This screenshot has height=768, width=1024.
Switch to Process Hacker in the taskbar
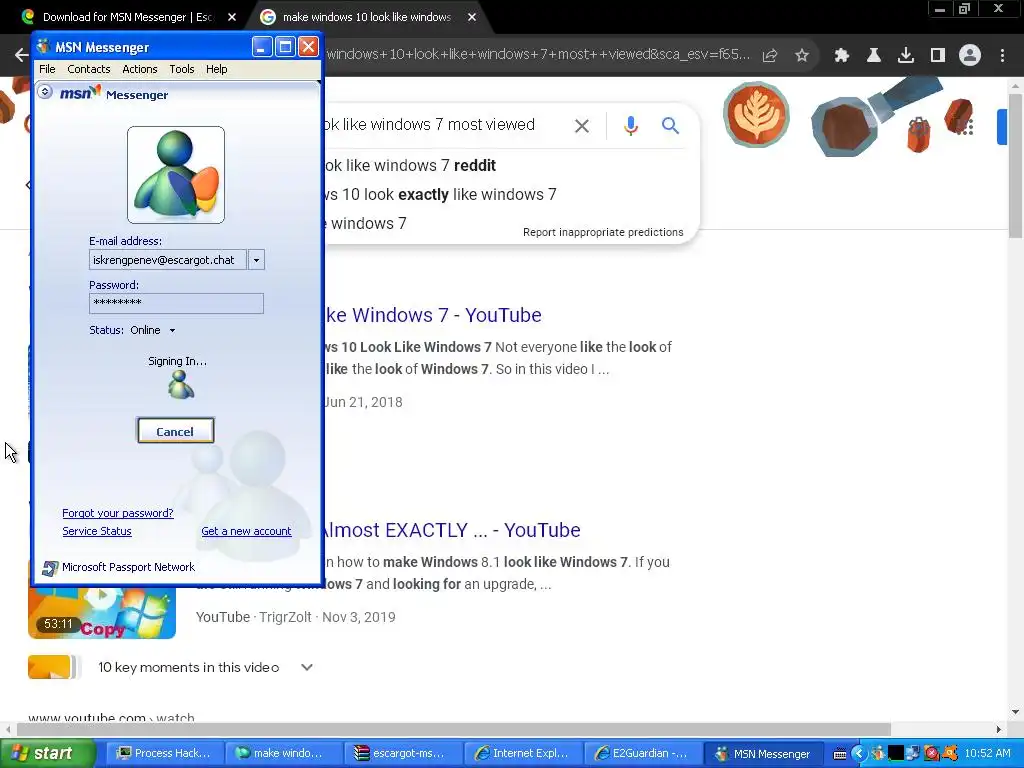tap(164, 754)
